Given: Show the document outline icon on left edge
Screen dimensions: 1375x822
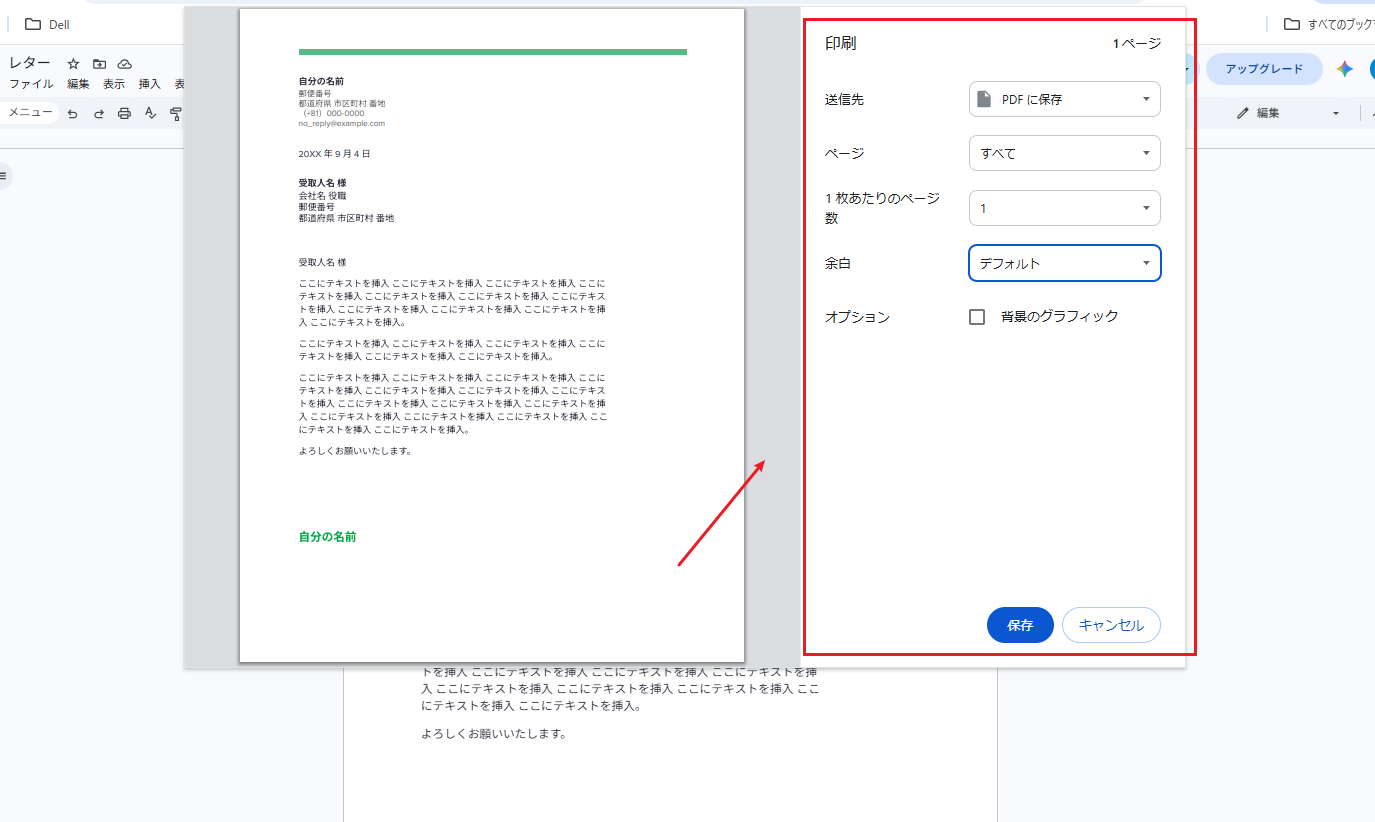Looking at the screenshot, I should (3, 176).
